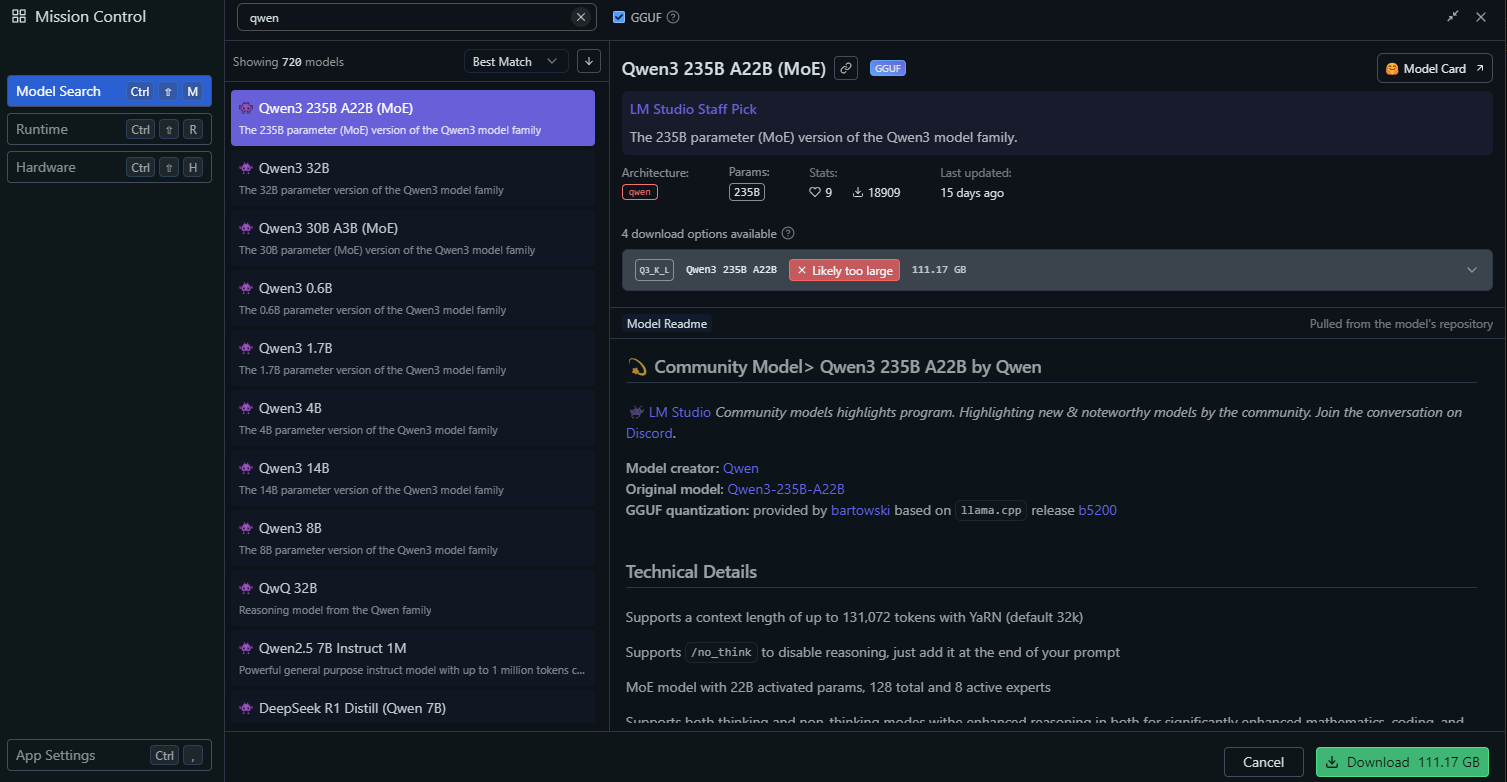1507x782 pixels.
Task: Open the Qwen model creator link
Action: [741, 468]
